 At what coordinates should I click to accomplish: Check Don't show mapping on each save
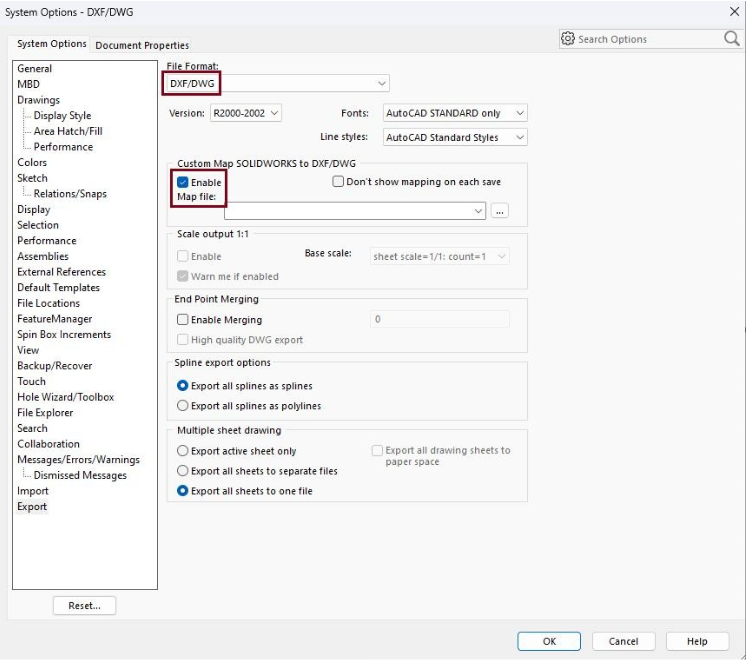coord(338,182)
